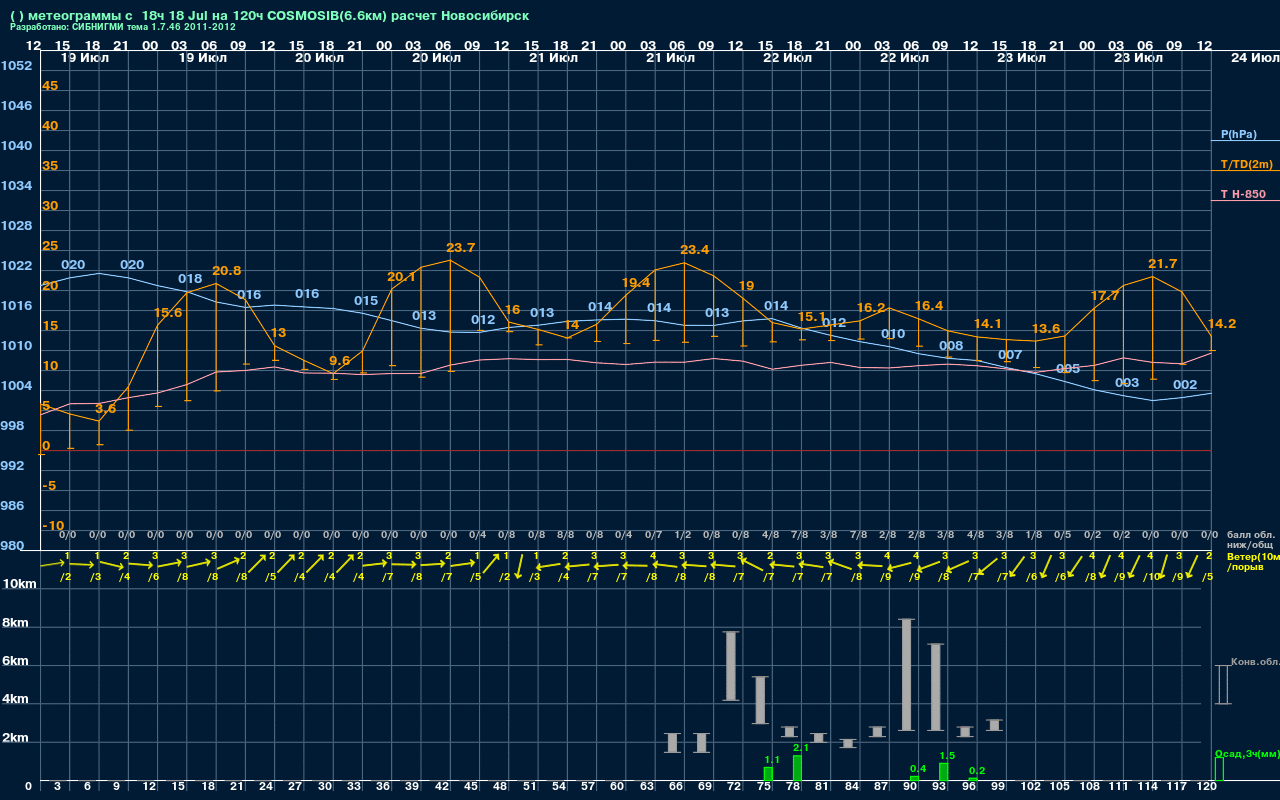
Task: Click the 3.6 temperature minimum label
Action: [x=106, y=408]
